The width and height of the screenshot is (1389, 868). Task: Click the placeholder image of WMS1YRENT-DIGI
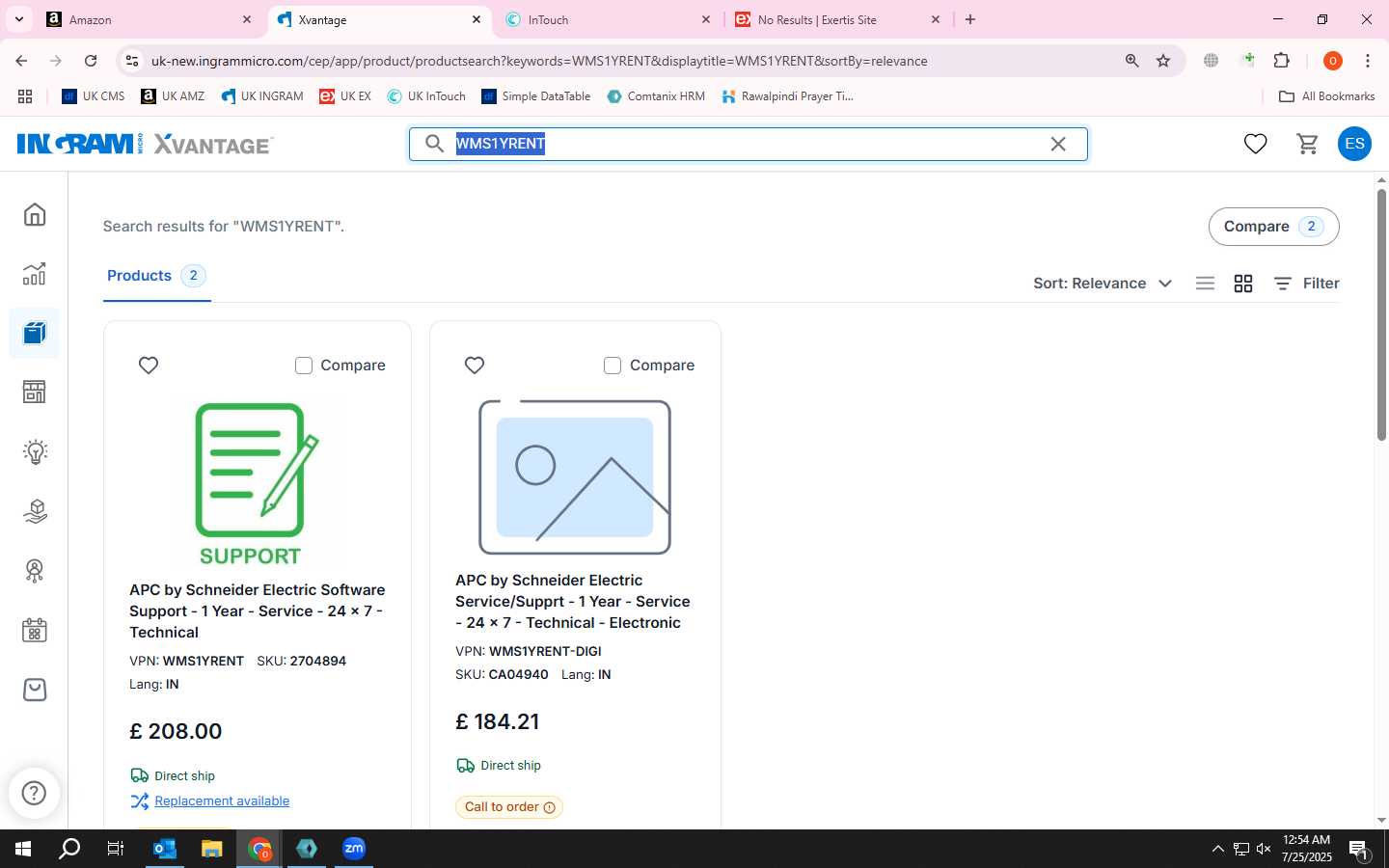575,477
